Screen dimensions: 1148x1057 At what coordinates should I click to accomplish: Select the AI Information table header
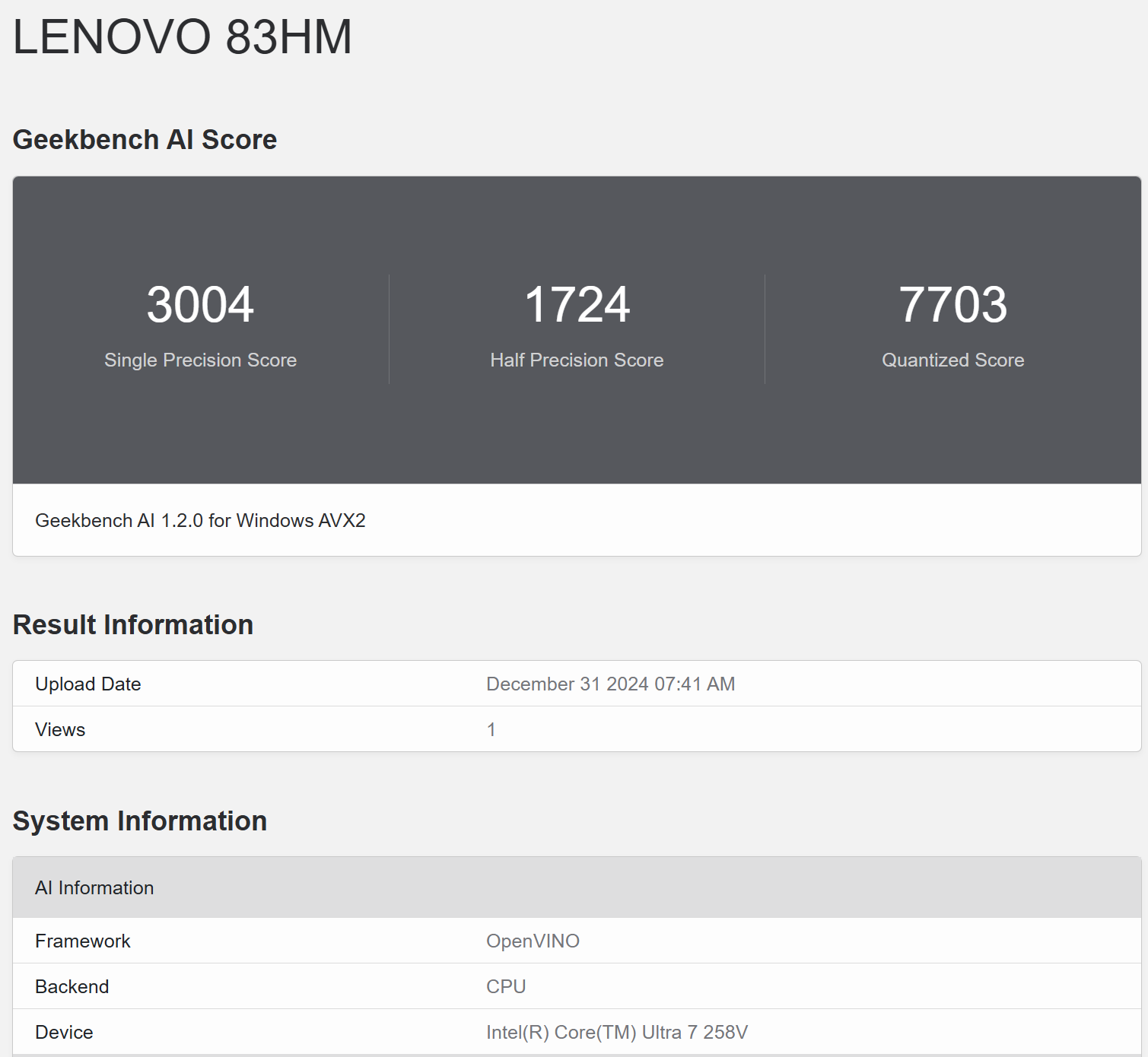[x=94, y=887]
